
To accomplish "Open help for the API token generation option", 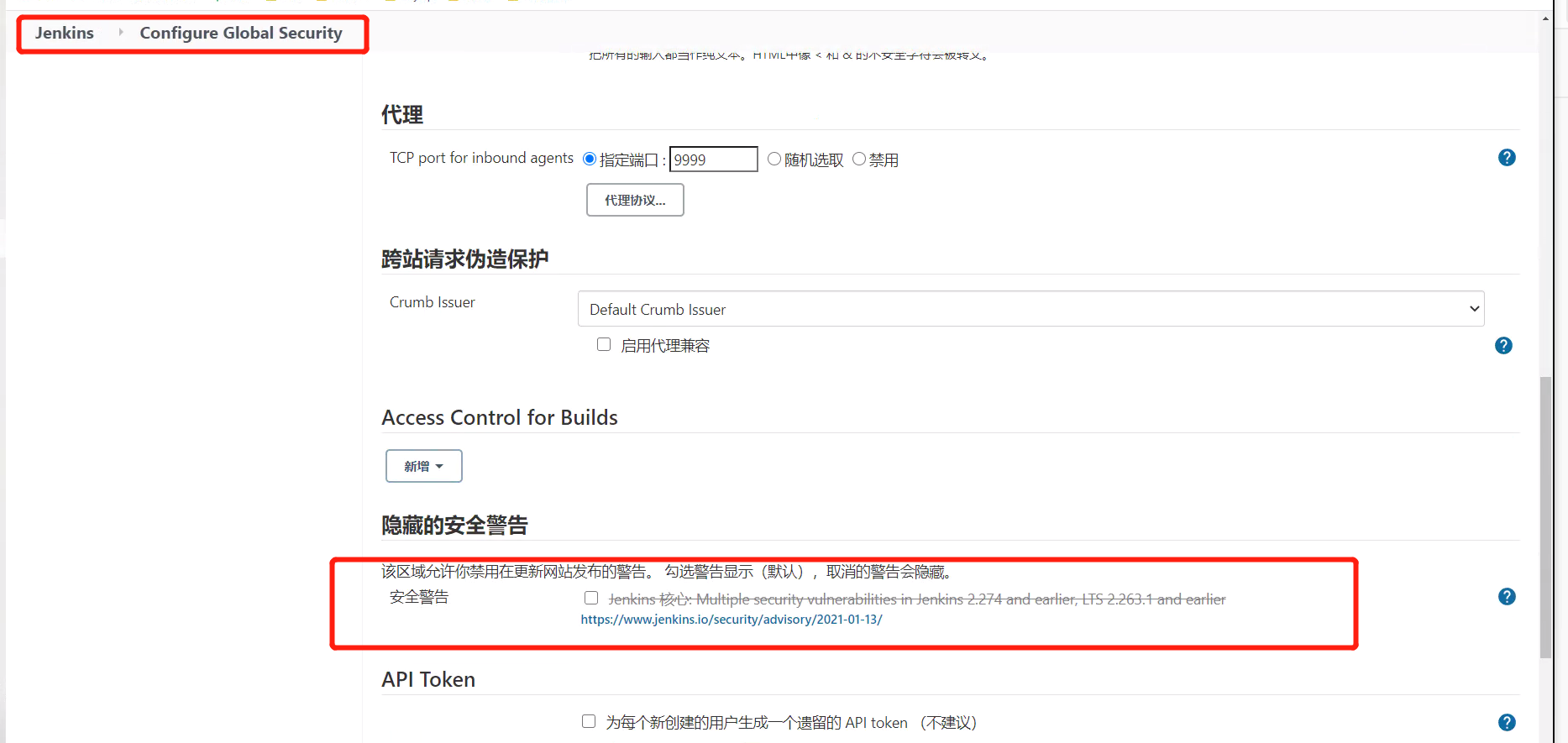I will pos(1507,723).
